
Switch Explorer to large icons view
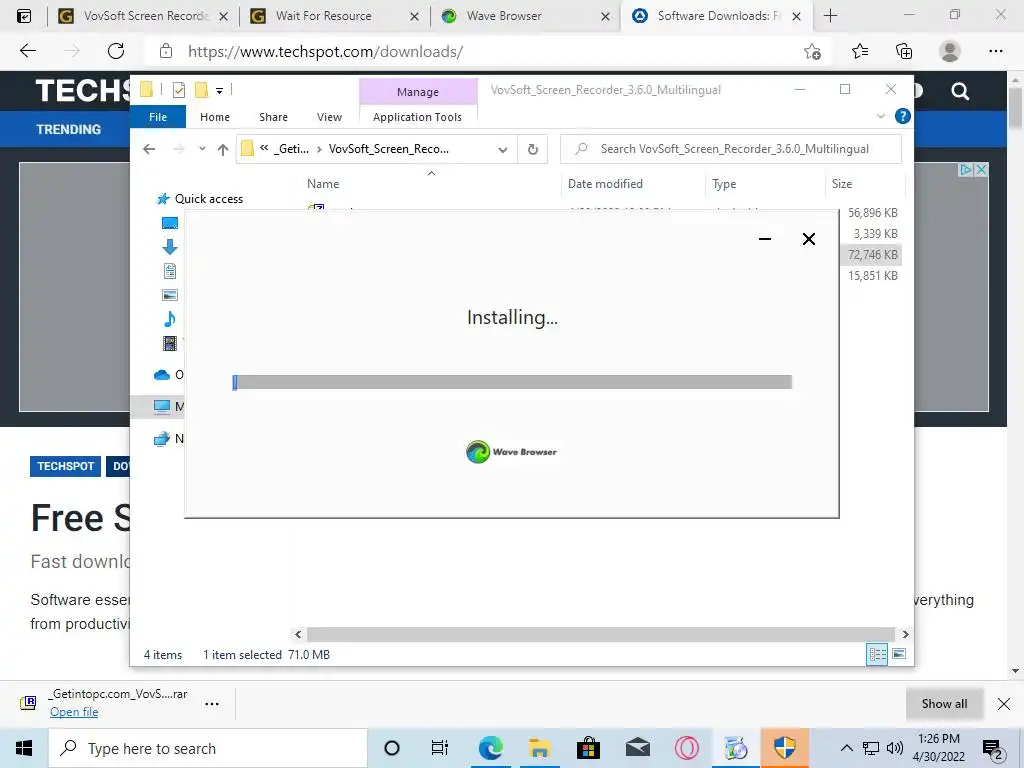[x=899, y=654]
